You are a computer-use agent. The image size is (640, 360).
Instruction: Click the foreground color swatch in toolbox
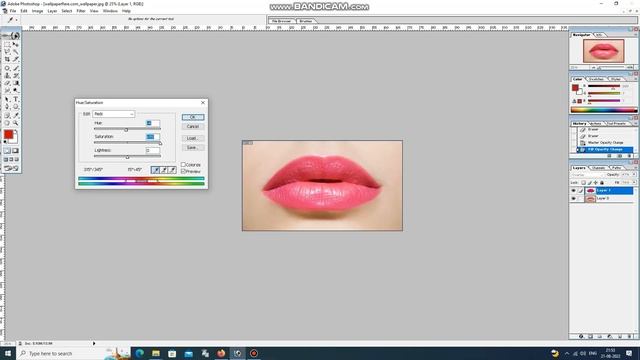[9, 134]
